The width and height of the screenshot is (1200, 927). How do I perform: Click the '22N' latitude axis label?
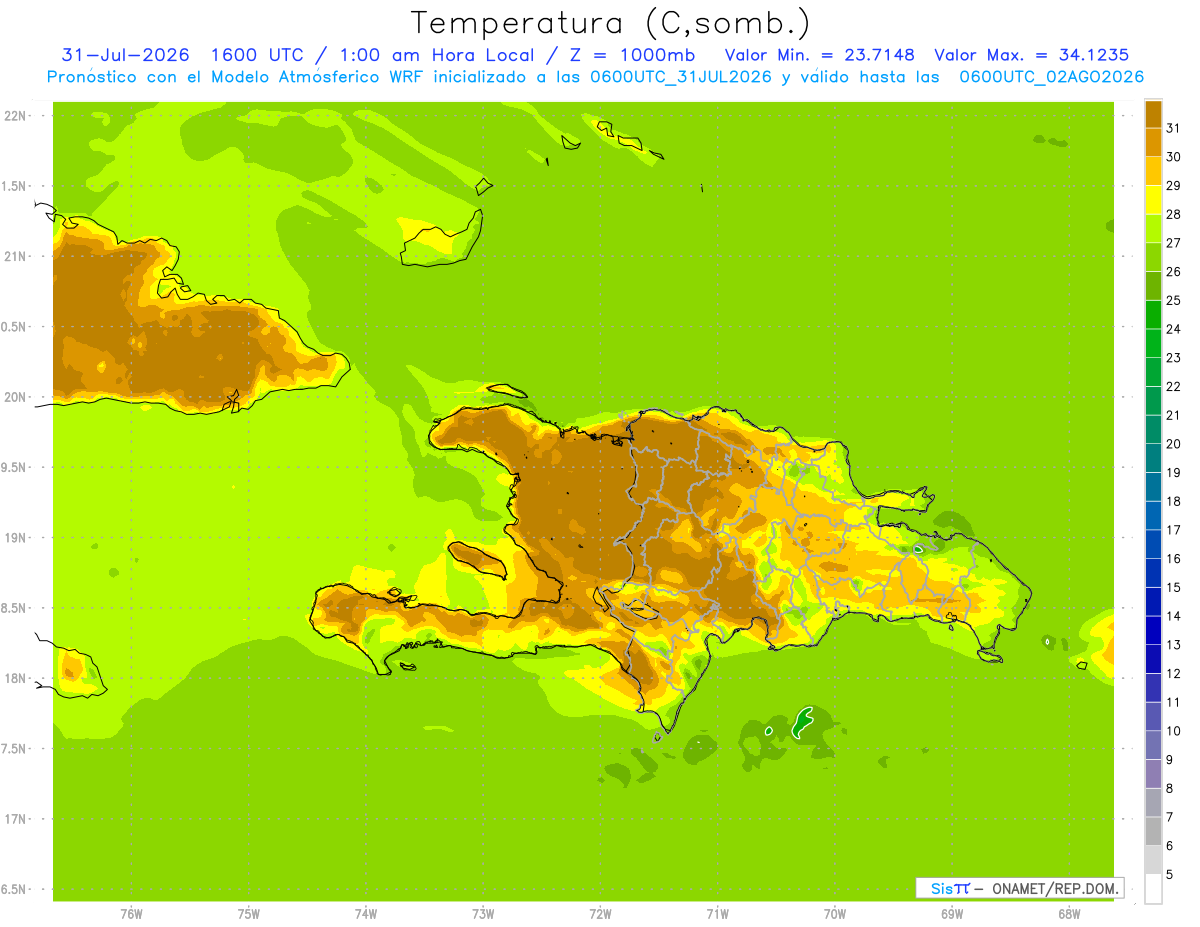point(15,115)
